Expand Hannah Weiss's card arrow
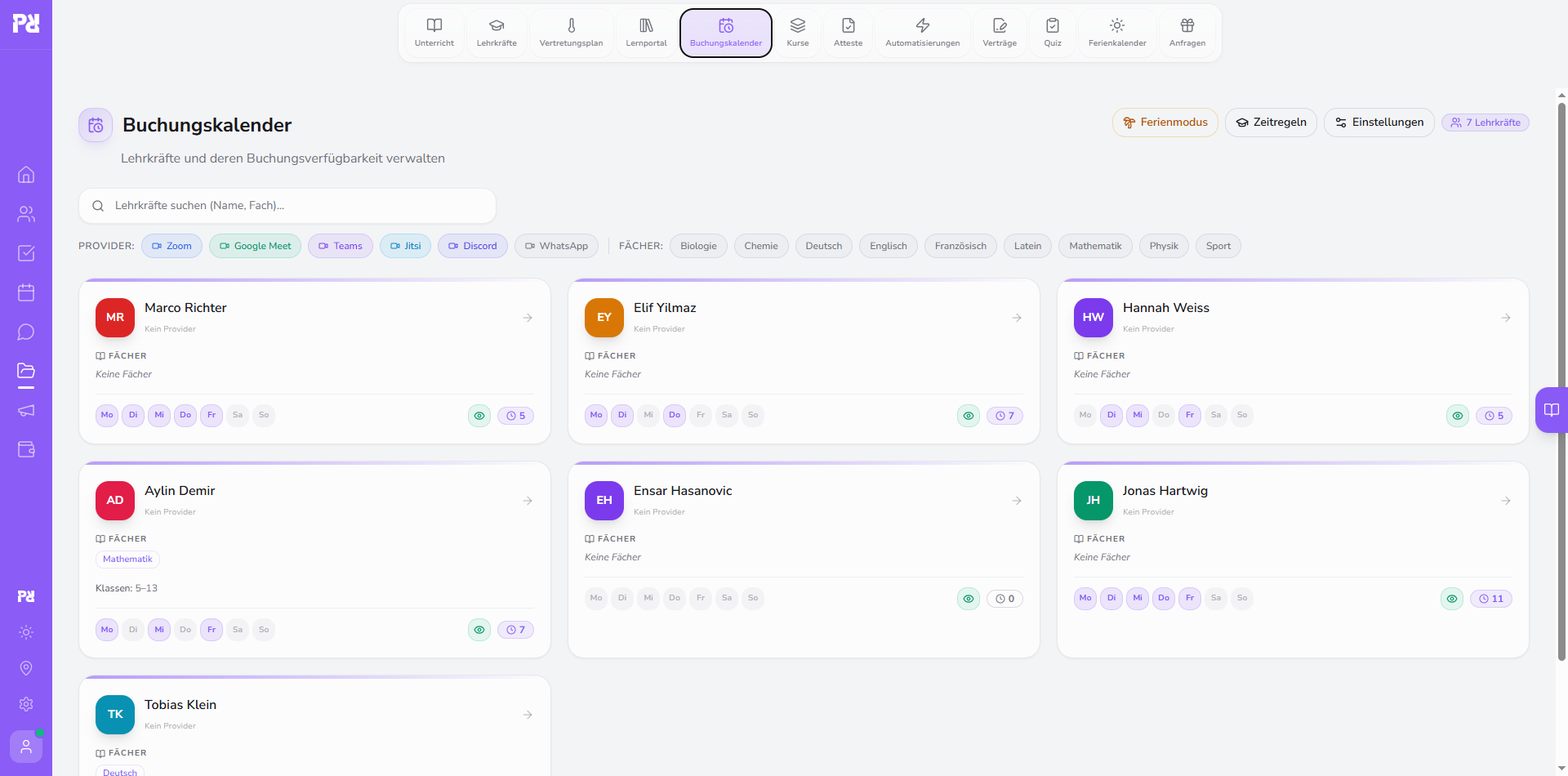Screen dimensions: 1568x776 1506,318
